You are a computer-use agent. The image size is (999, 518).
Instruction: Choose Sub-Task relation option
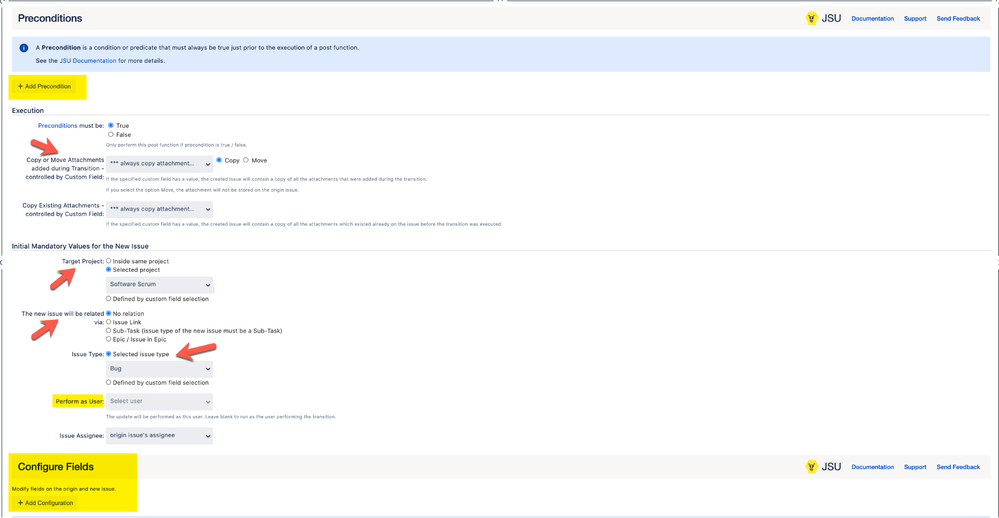pyautogui.click(x=108, y=331)
